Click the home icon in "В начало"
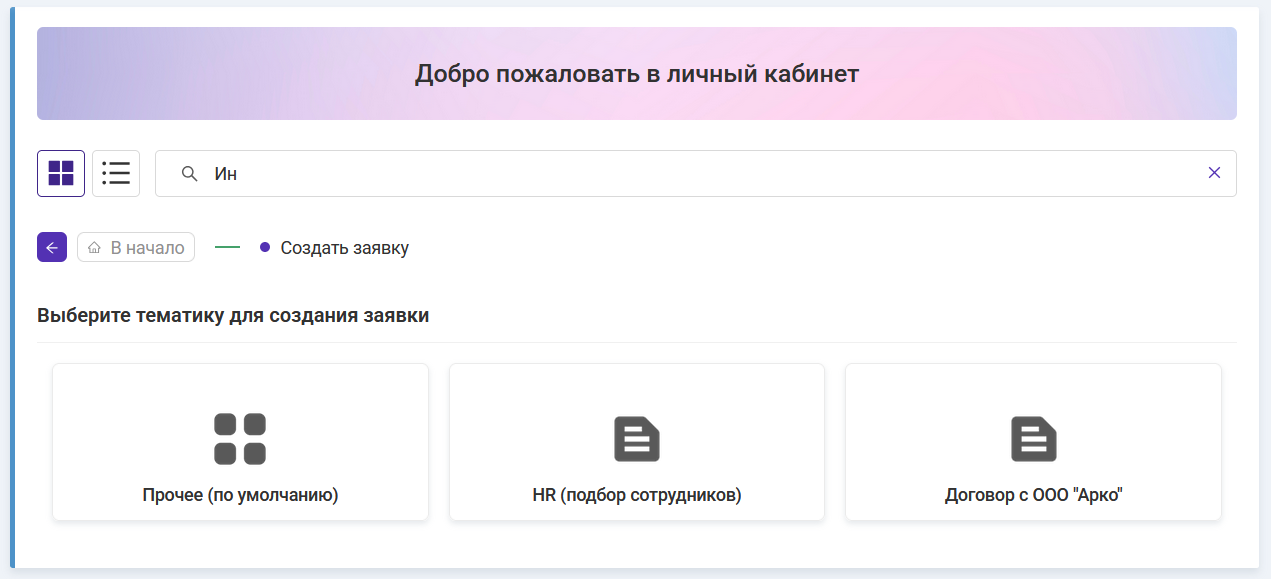Screen dimensions: 1271x579 pyautogui.click(x=95, y=248)
